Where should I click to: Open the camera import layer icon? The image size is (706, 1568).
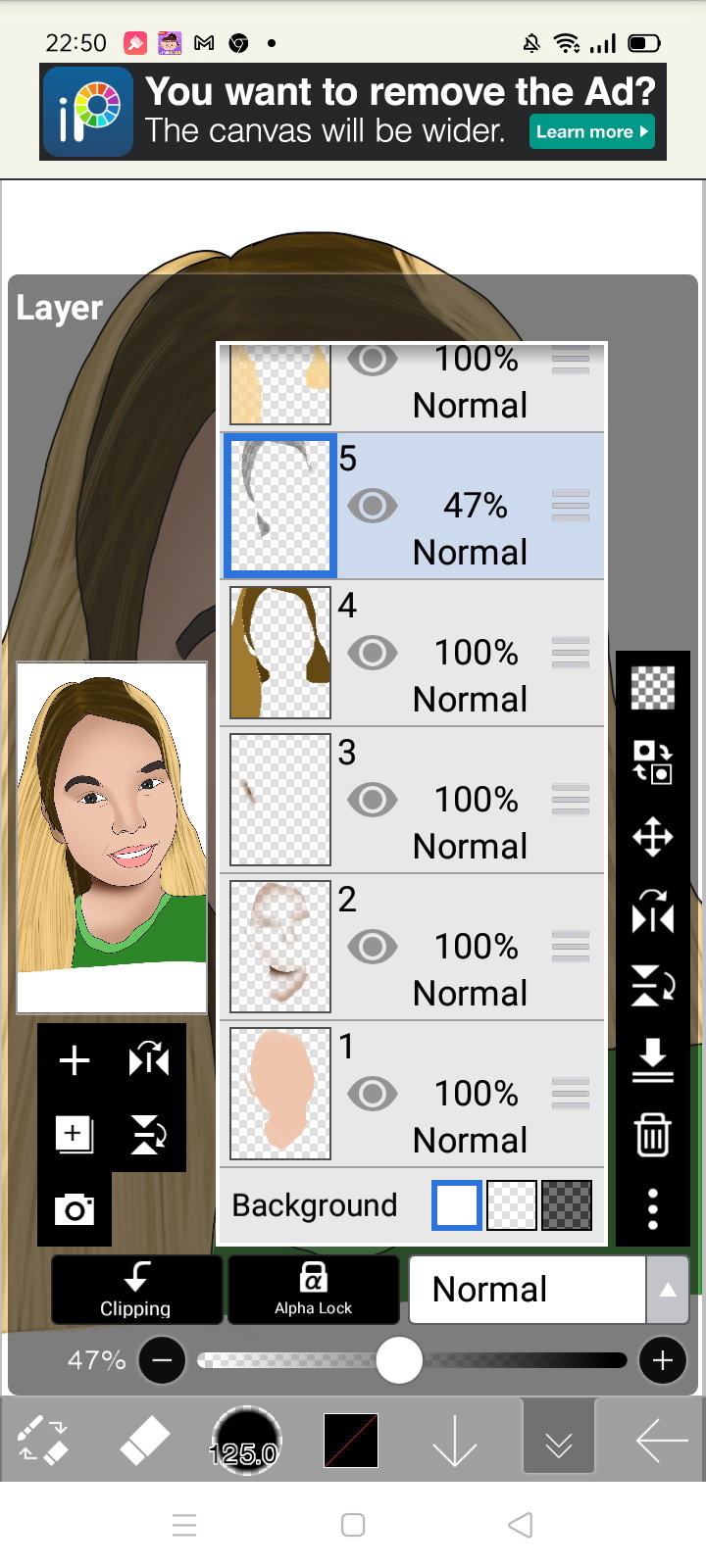click(75, 1210)
